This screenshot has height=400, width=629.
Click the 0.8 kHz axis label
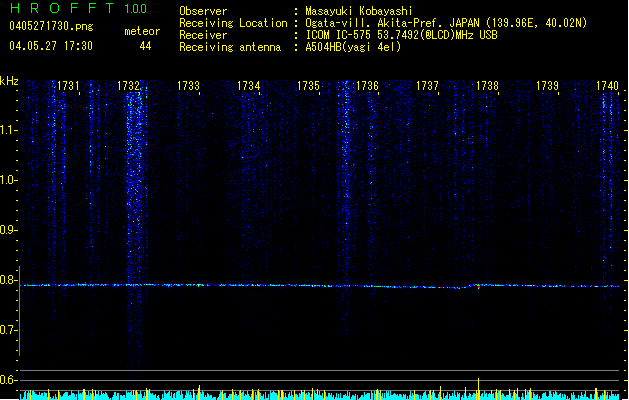8,280
